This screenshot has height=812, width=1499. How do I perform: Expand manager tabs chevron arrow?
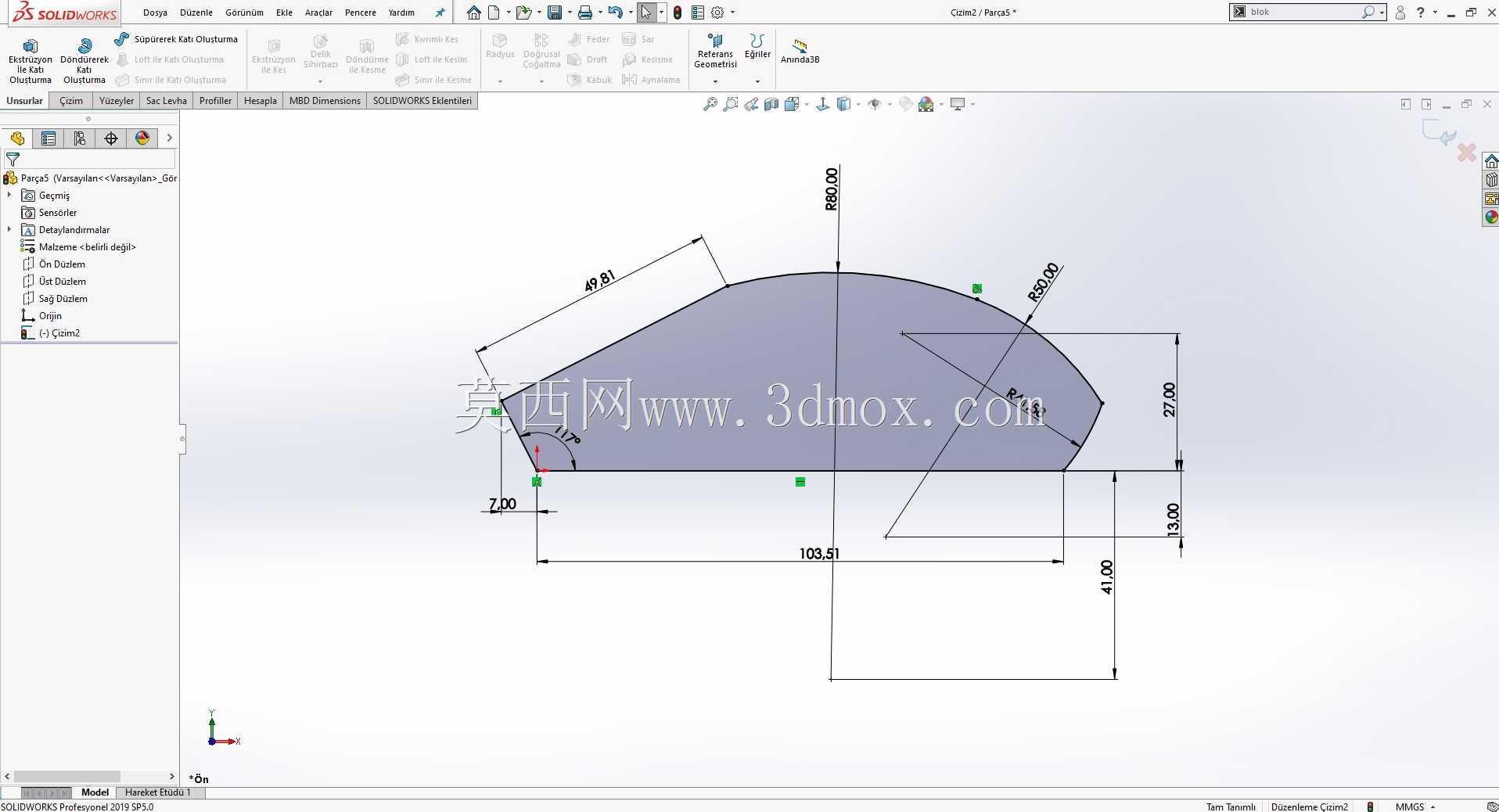(169, 138)
